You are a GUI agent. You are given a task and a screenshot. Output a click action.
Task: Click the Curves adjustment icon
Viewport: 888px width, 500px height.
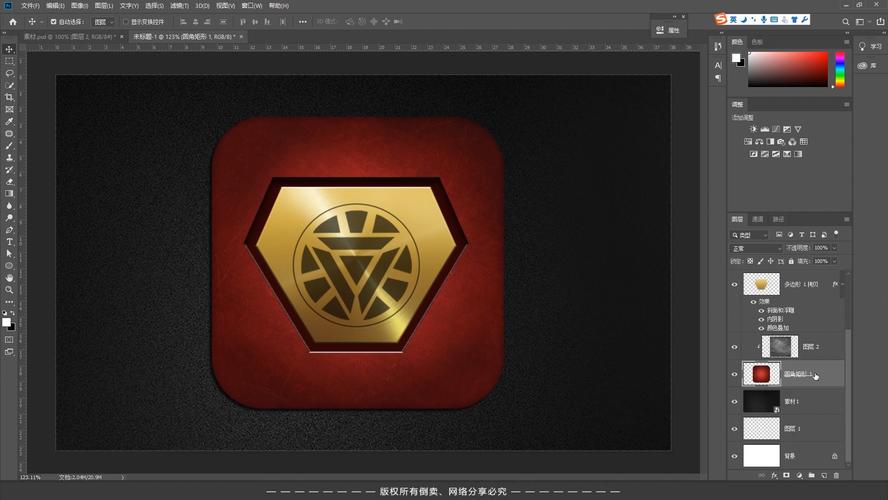pos(776,129)
